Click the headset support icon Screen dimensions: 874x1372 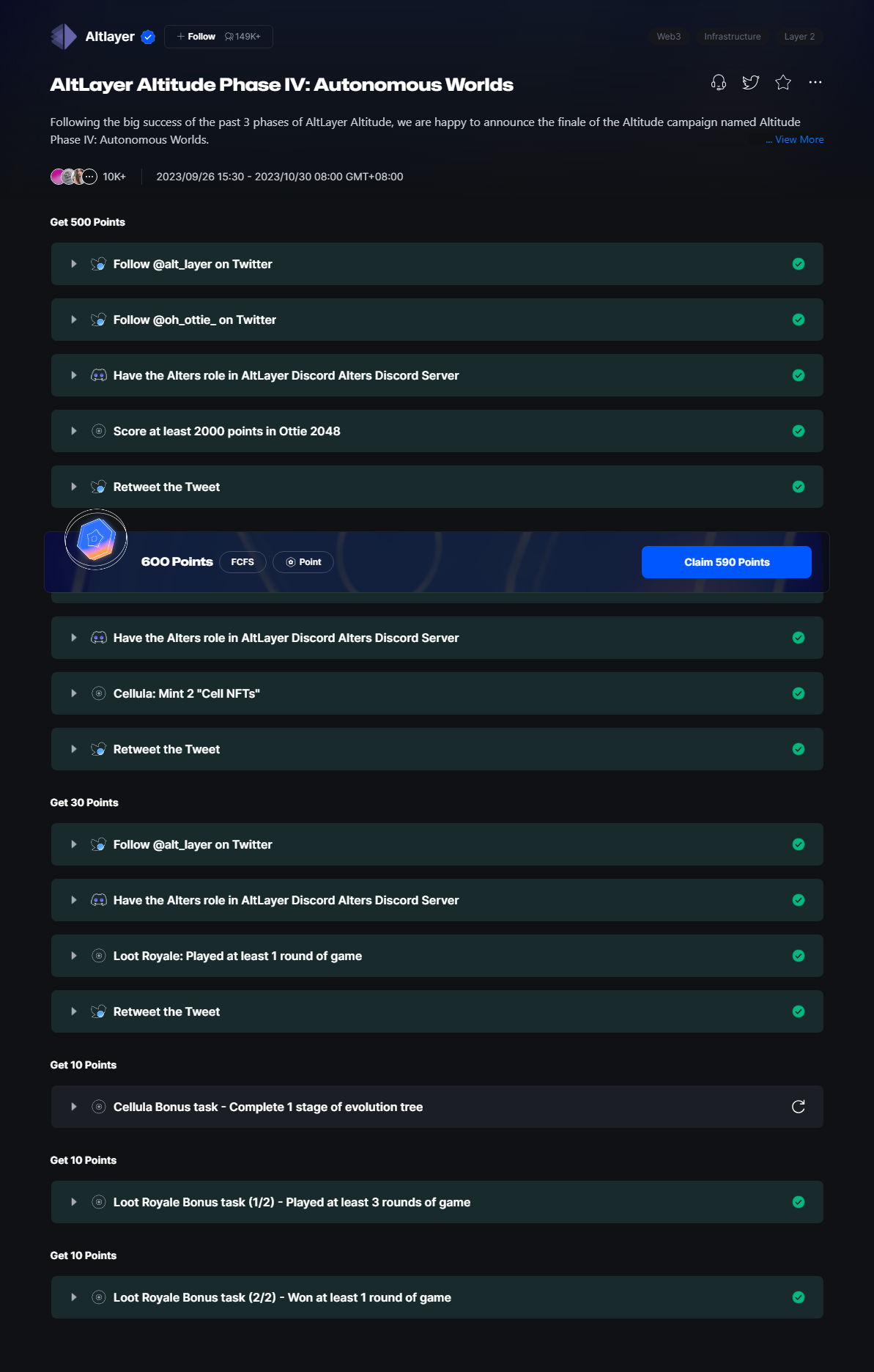coord(718,82)
